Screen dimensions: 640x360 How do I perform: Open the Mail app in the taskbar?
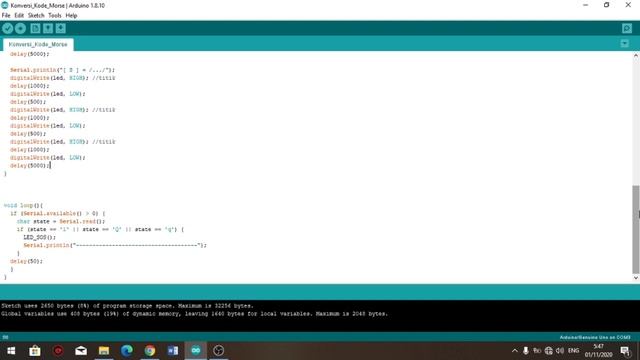[81, 351]
